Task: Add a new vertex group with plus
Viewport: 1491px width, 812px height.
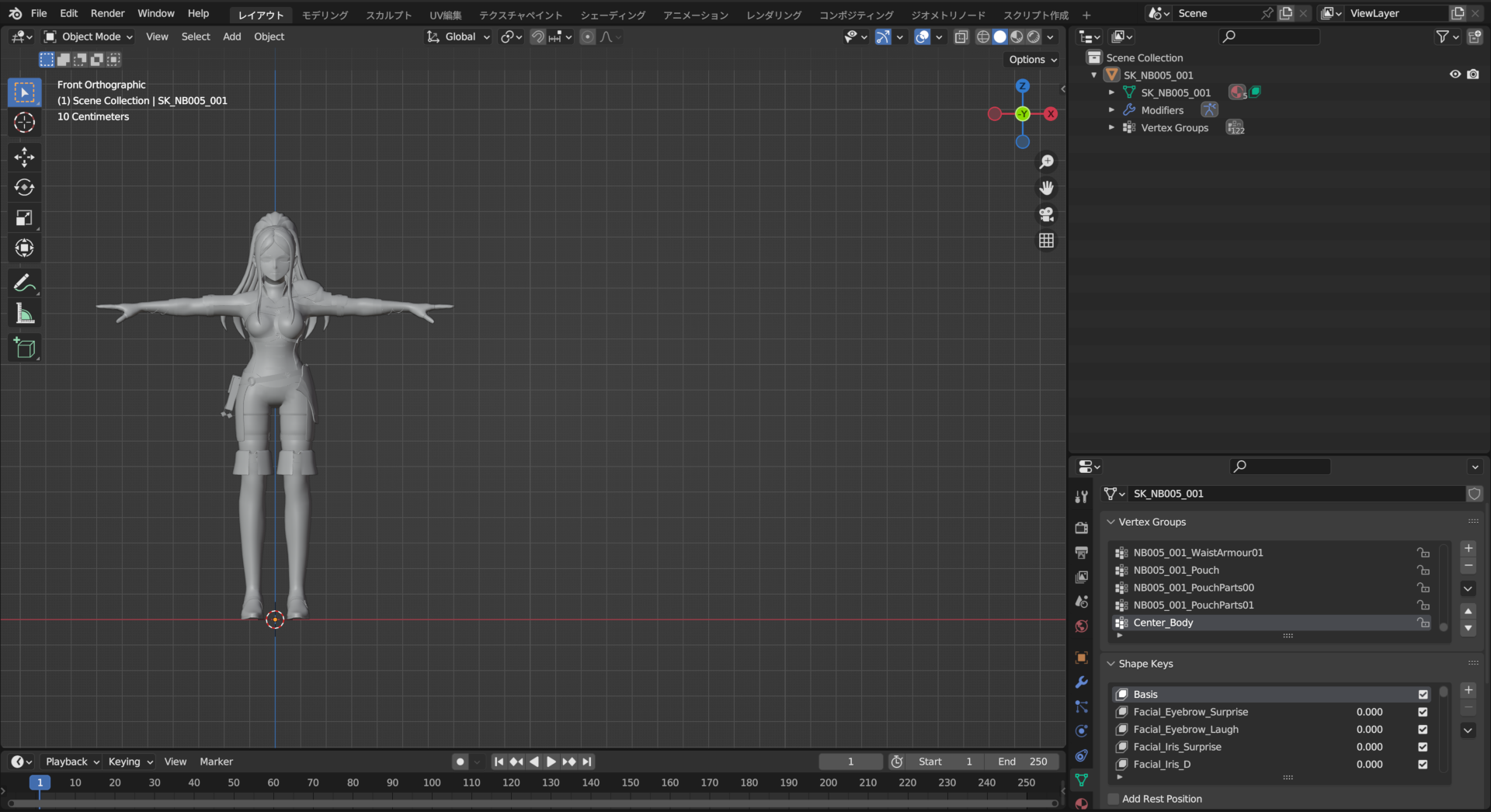Action: pos(1468,549)
